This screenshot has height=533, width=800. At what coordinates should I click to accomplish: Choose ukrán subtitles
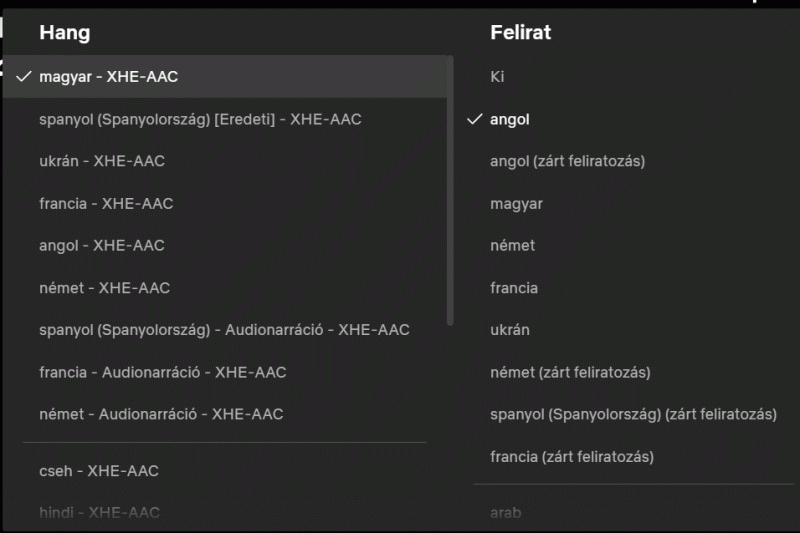click(510, 330)
